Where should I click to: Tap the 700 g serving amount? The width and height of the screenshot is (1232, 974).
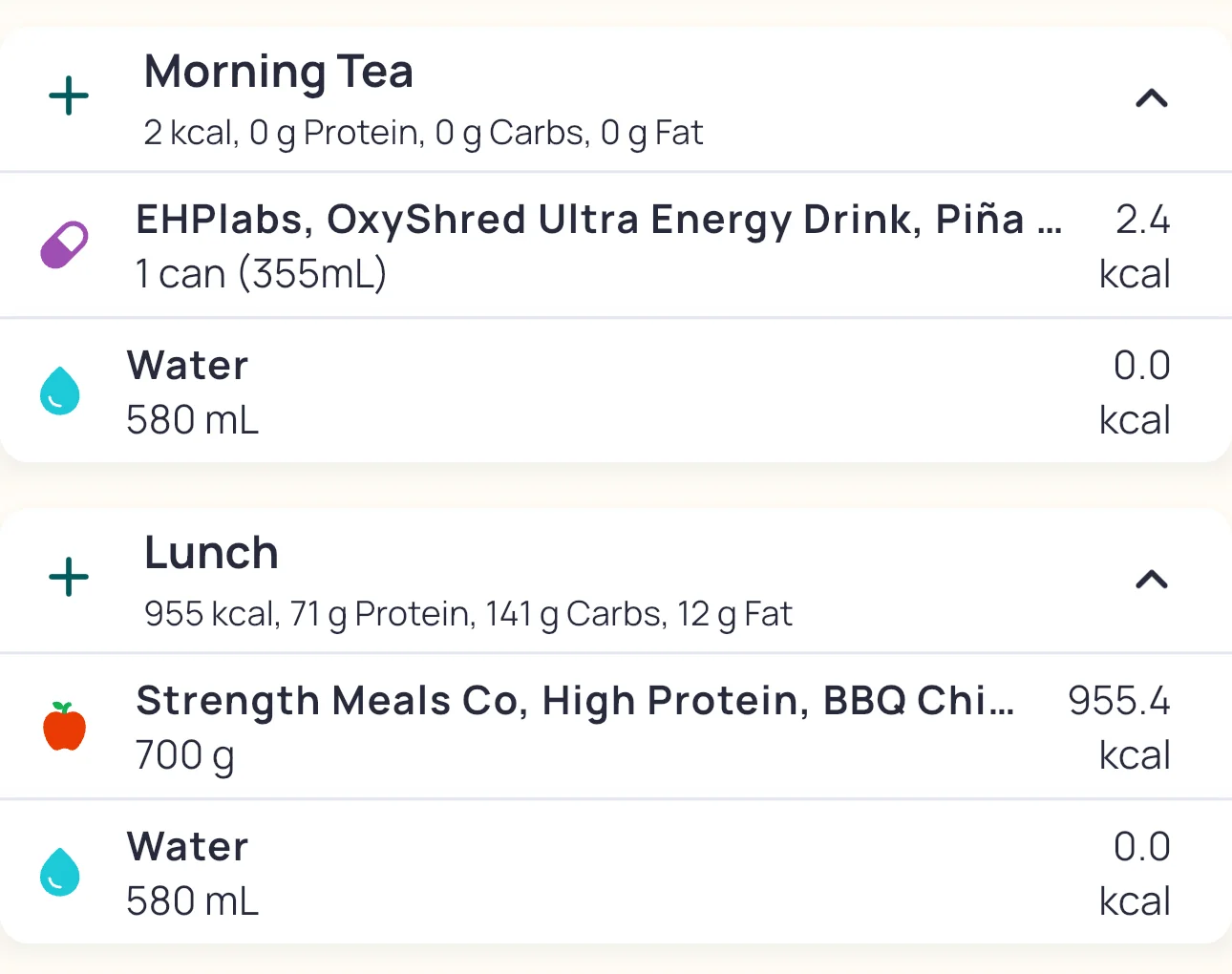coord(185,755)
